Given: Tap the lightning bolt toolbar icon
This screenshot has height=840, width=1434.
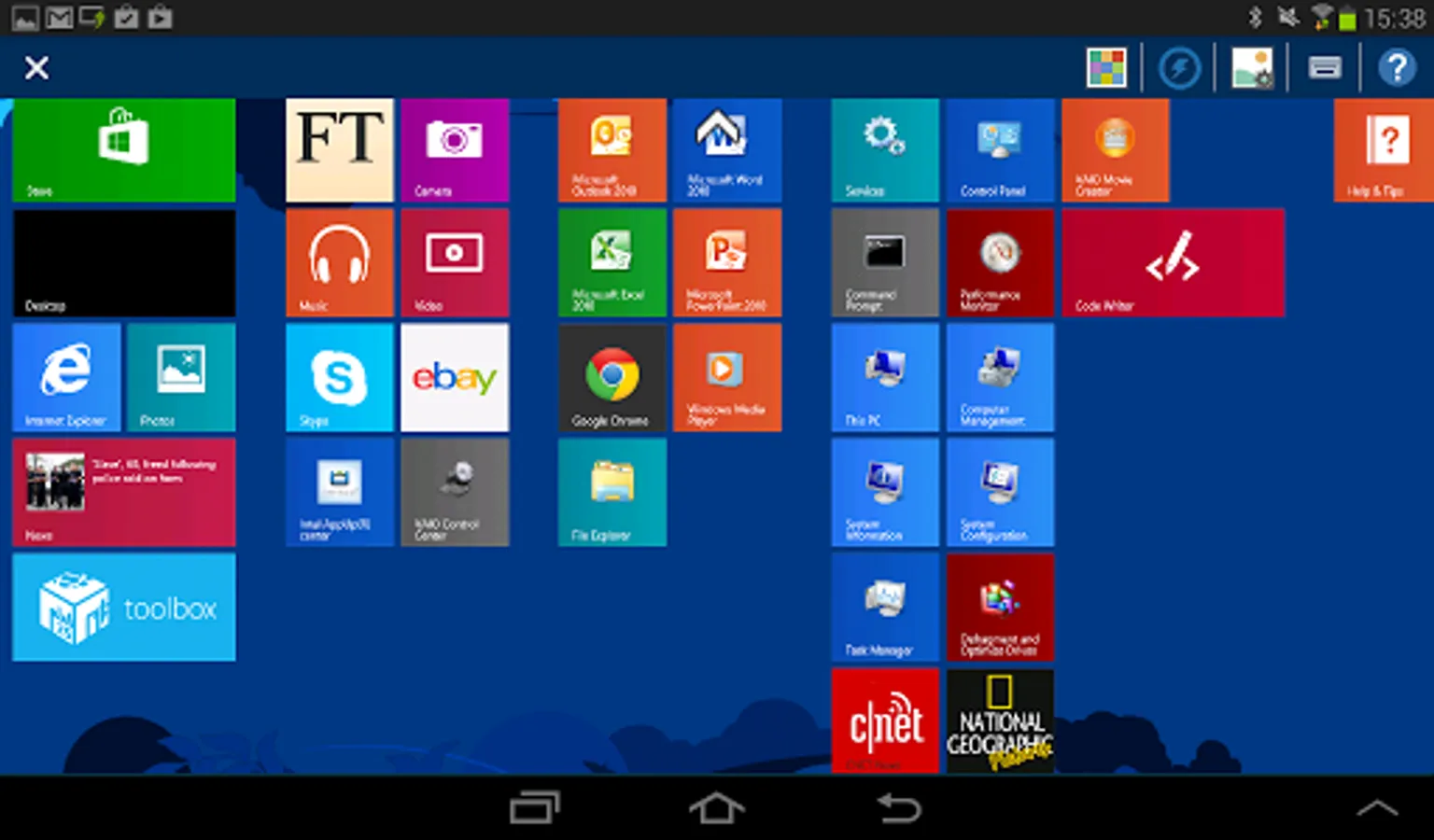Looking at the screenshot, I should (1179, 67).
